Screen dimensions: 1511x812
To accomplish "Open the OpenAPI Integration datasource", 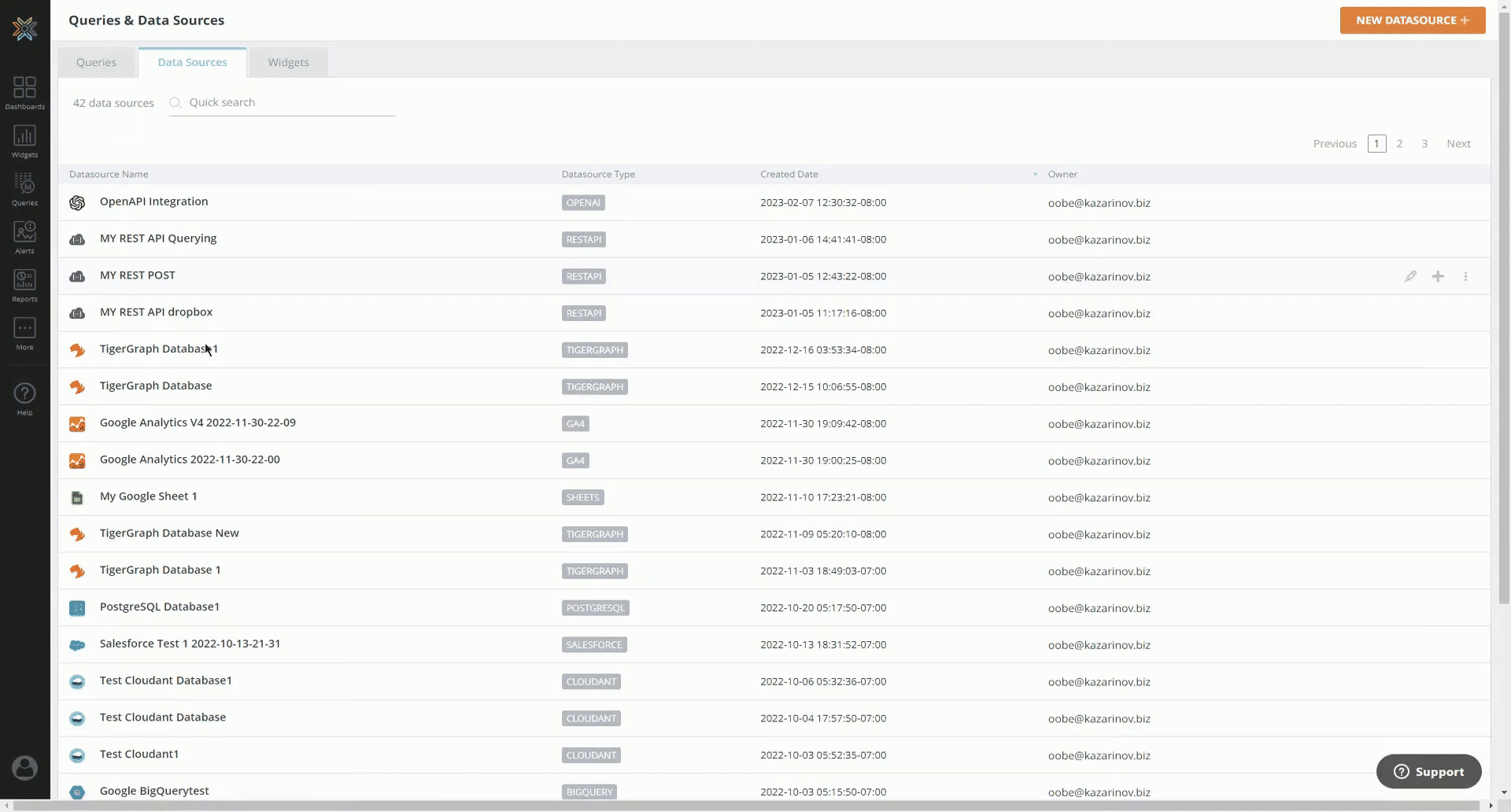I will click(x=153, y=201).
